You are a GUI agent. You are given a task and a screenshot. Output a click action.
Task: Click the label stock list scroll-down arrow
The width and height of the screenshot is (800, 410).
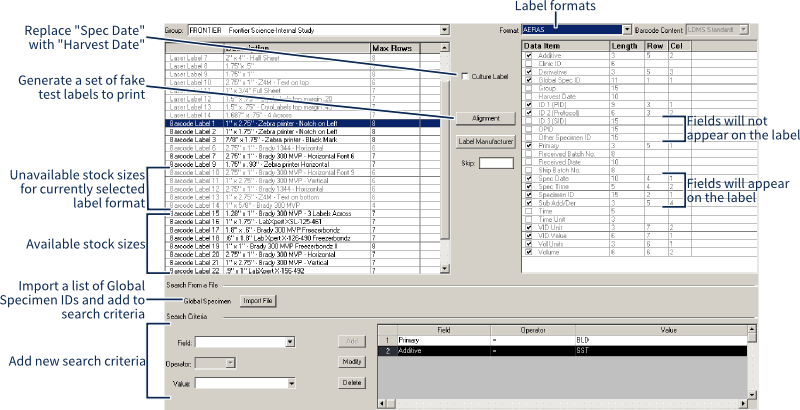tap(444, 269)
